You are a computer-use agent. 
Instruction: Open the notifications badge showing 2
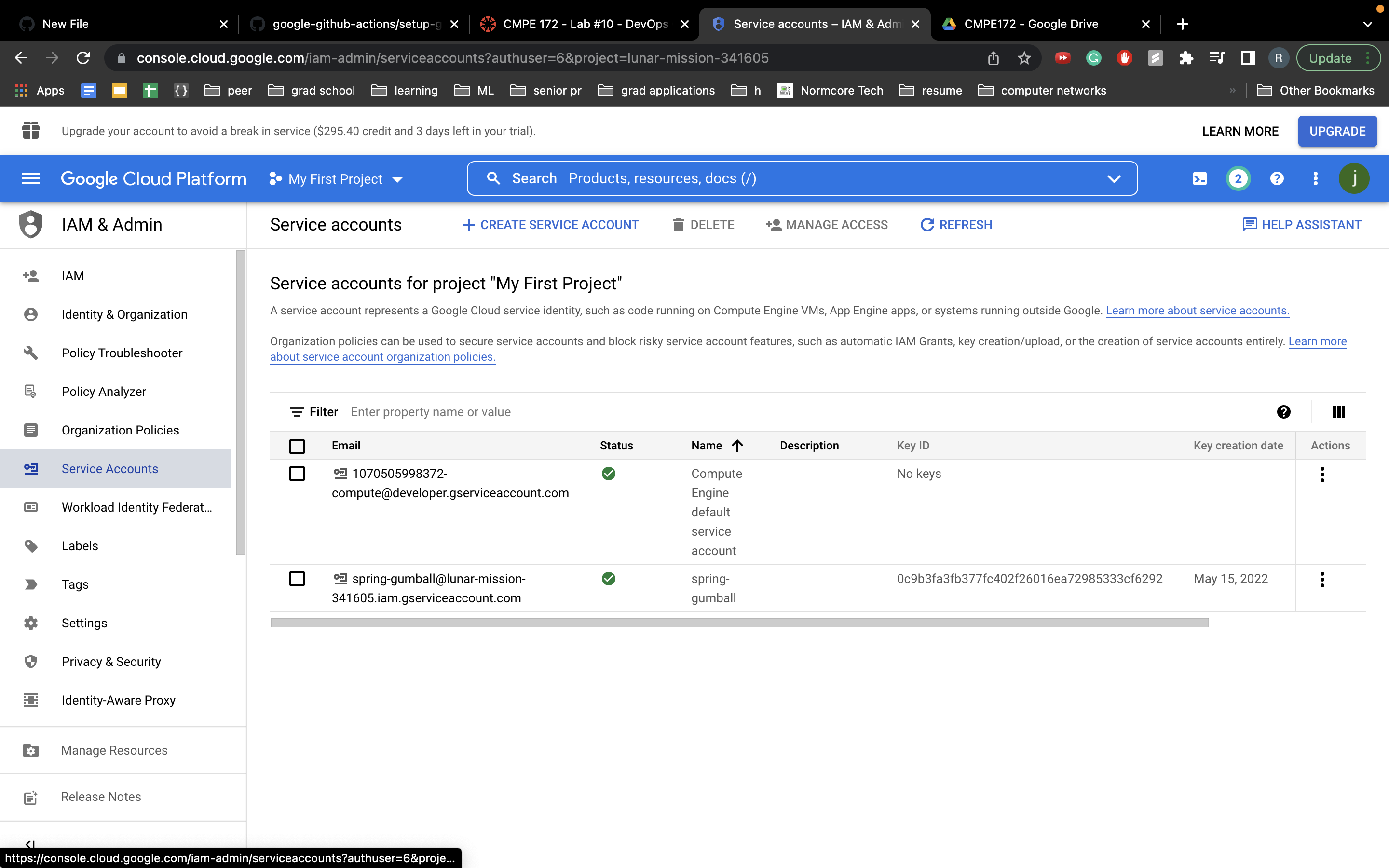pyautogui.click(x=1238, y=178)
